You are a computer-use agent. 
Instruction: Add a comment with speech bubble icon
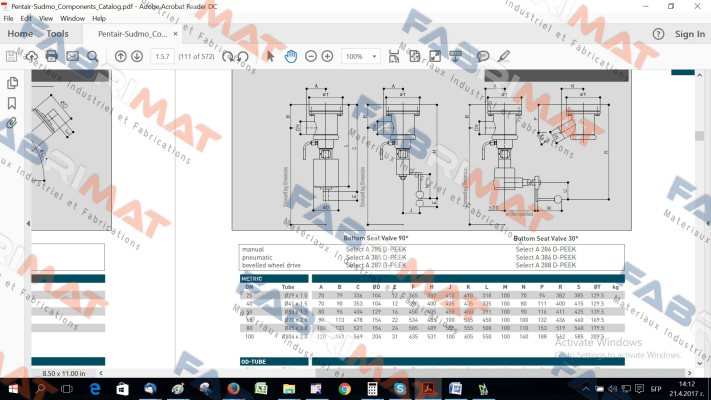tap(483, 56)
